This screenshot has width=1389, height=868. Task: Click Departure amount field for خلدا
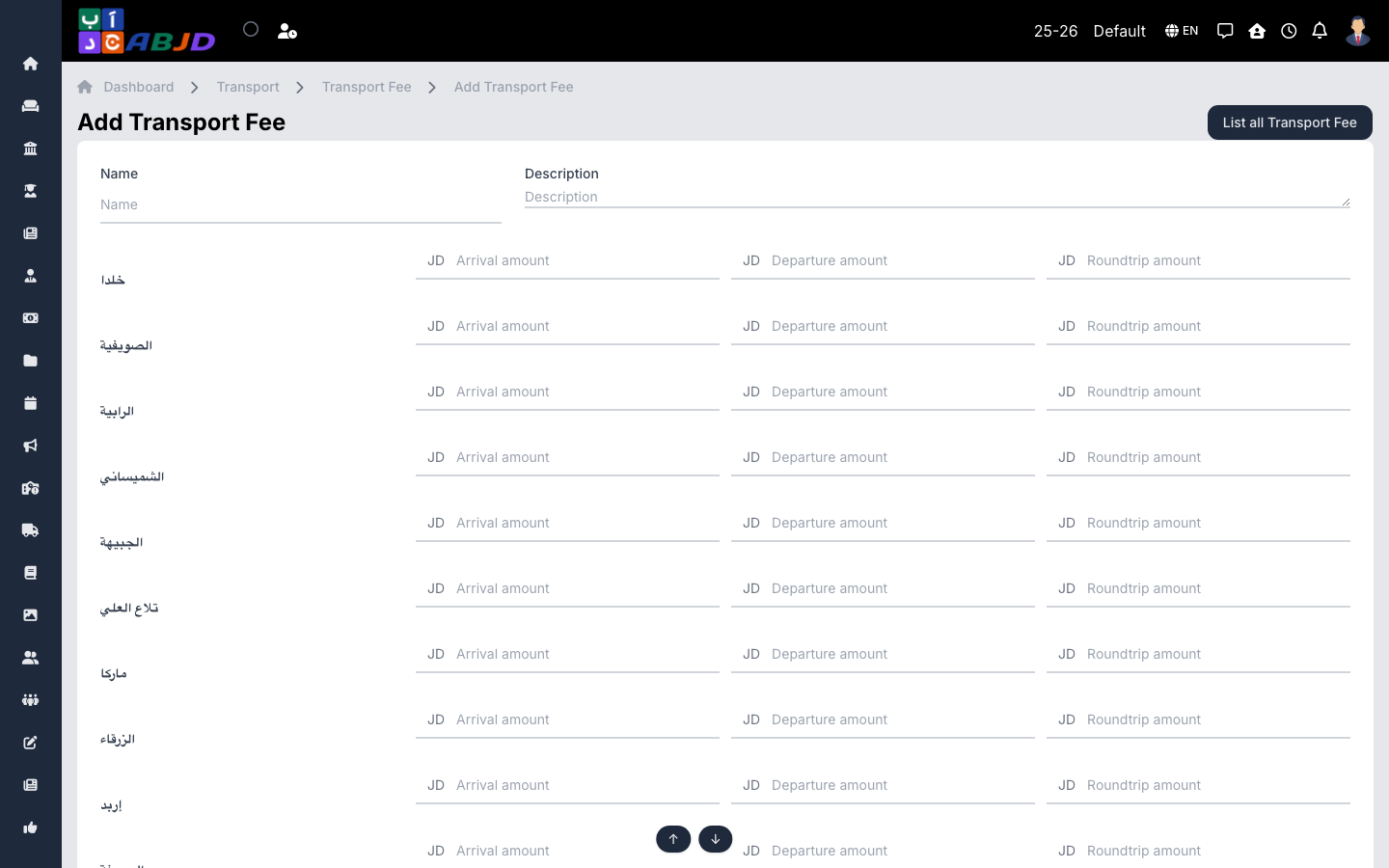[883, 260]
